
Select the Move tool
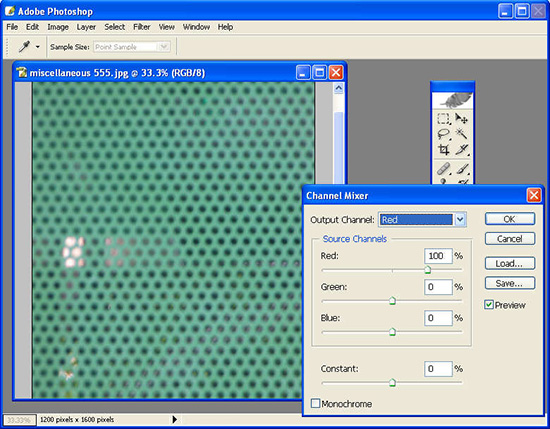[461, 119]
